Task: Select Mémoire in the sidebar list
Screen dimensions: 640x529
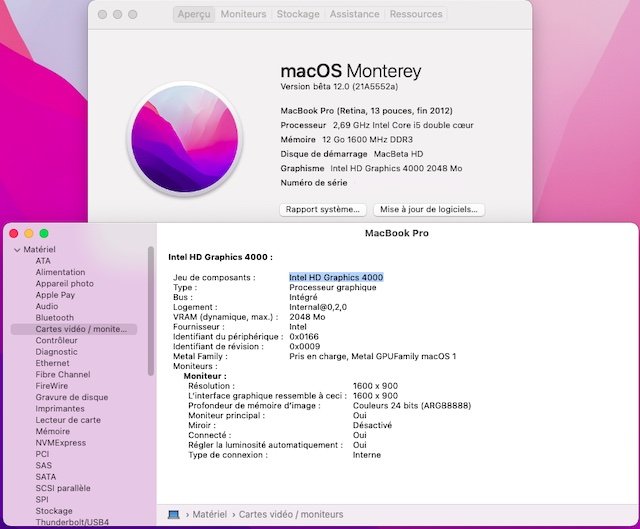Action: [x=53, y=431]
